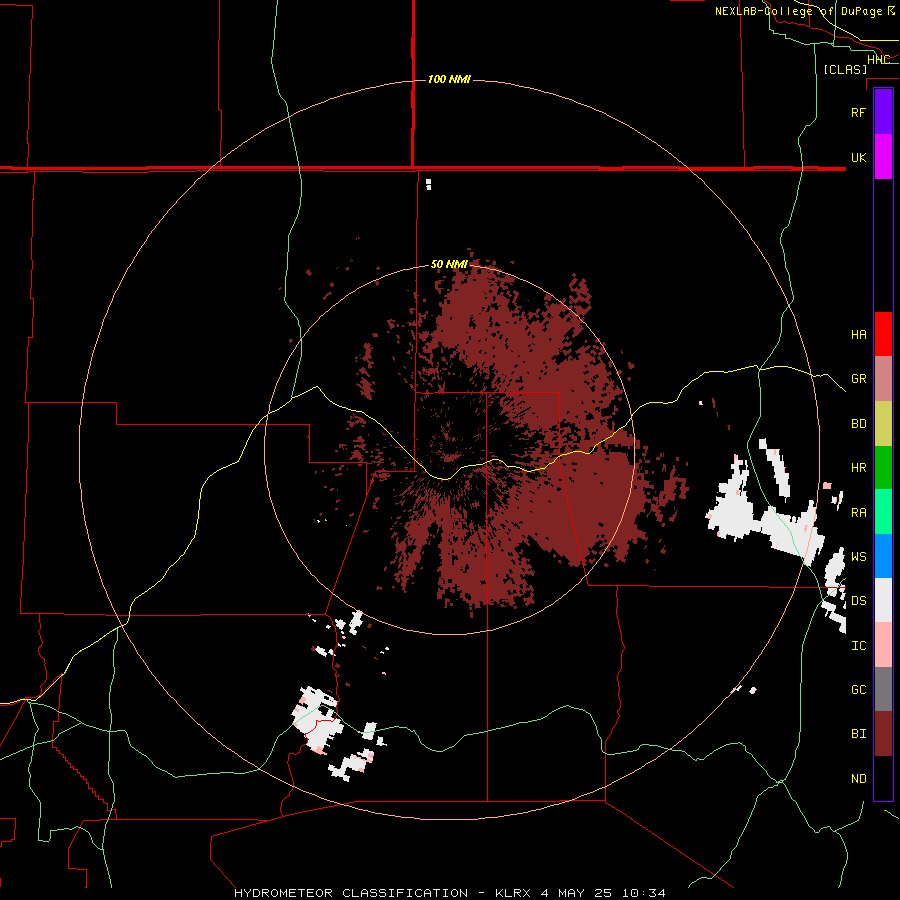
Task: Click the 50 NMI range ring label
Action: coord(449,265)
